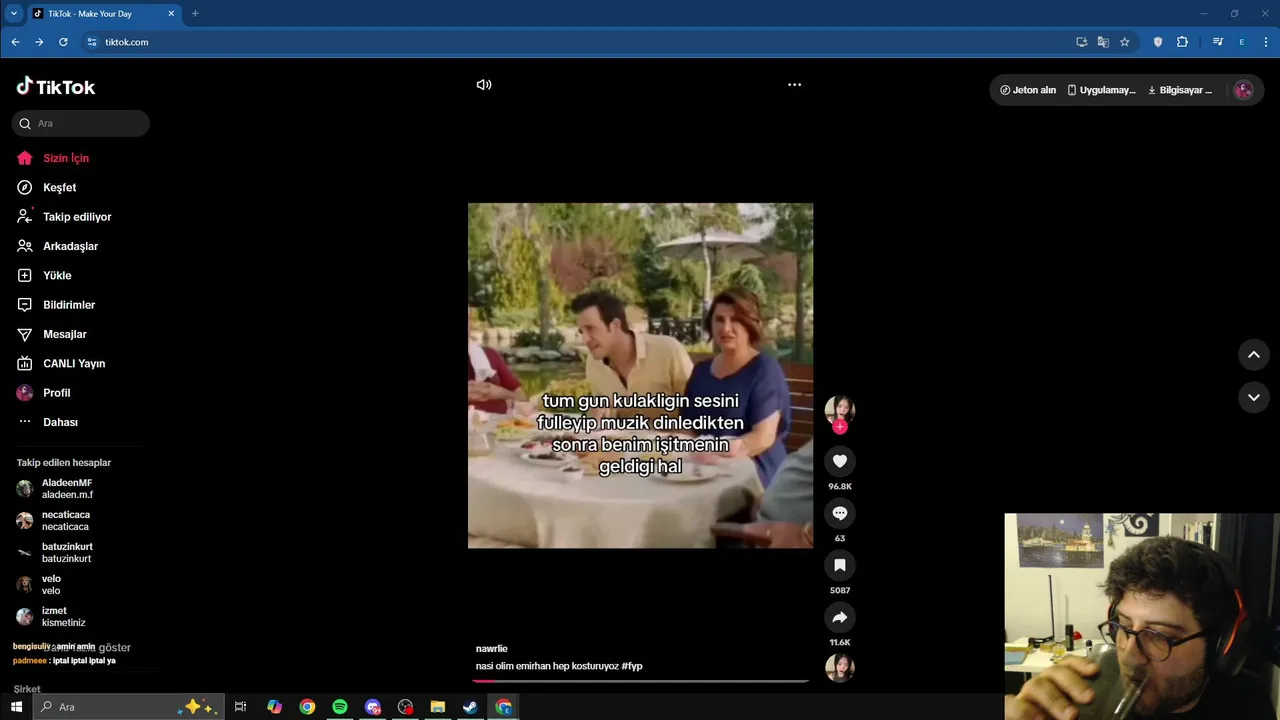The height and width of the screenshot is (720, 1280).
Task: Click the browser forward arrow
Action: 39,42
